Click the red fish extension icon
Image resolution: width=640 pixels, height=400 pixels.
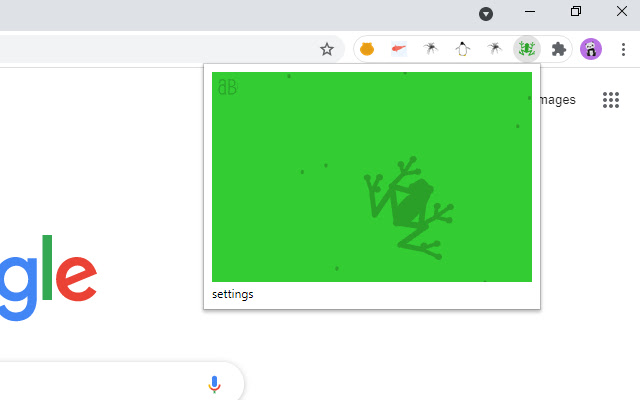tap(399, 49)
